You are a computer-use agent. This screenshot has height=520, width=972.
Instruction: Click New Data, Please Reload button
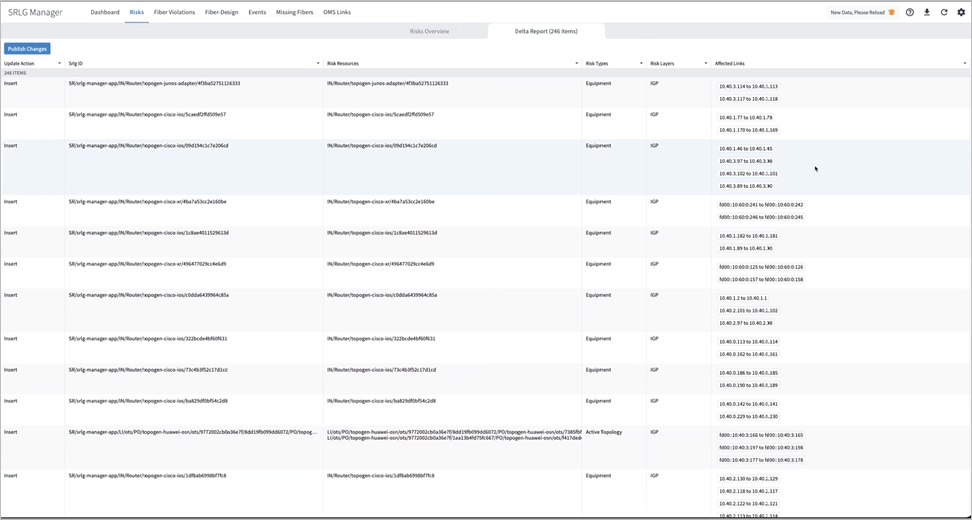pos(857,13)
